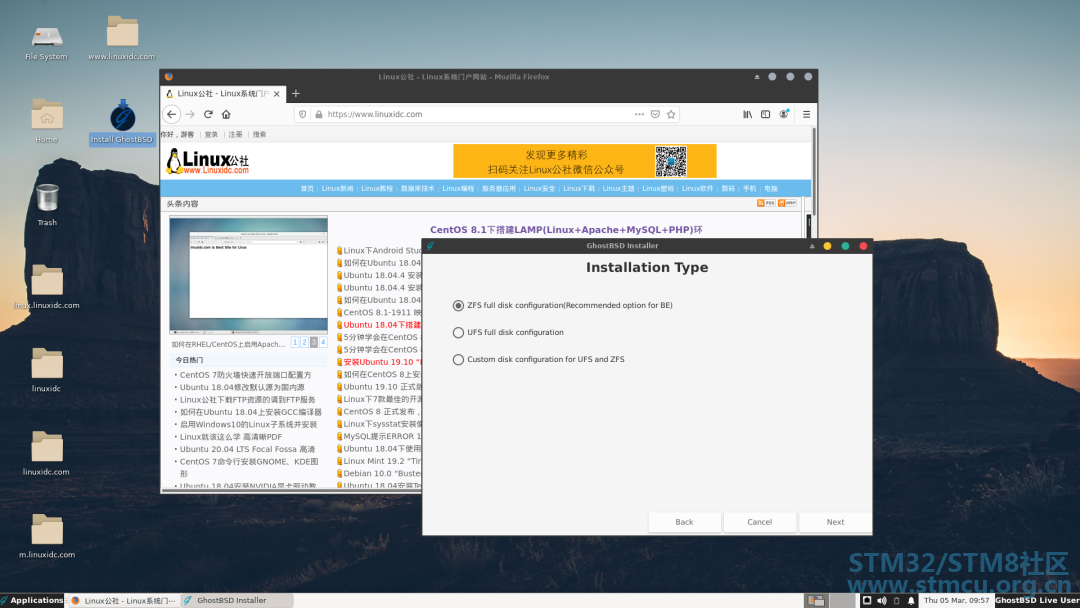Open the m.linuxidc.com desktop folder
Viewport: 1080px width, 608px height.
point(47,536)
